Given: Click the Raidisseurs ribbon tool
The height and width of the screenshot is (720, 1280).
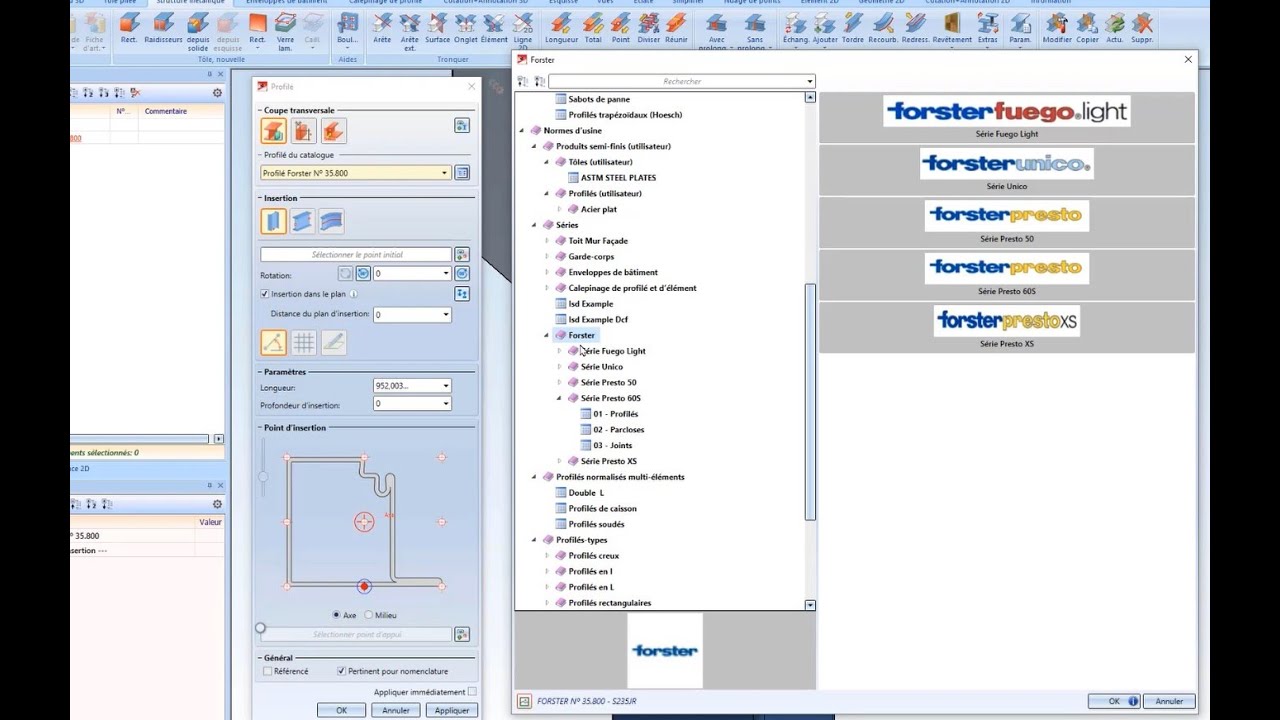Looking at the screenshot, I should [164, 28].
